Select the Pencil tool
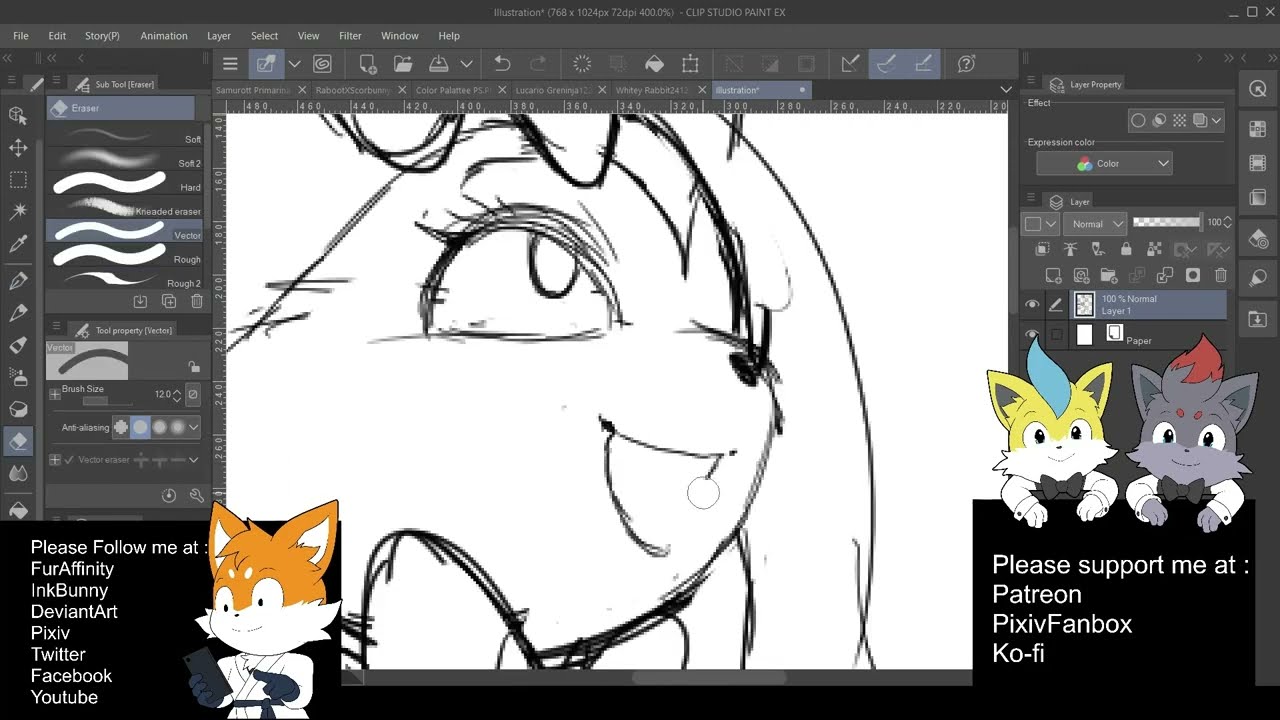This screenshot has width=1280, height=720. click(x=18, y=313)
